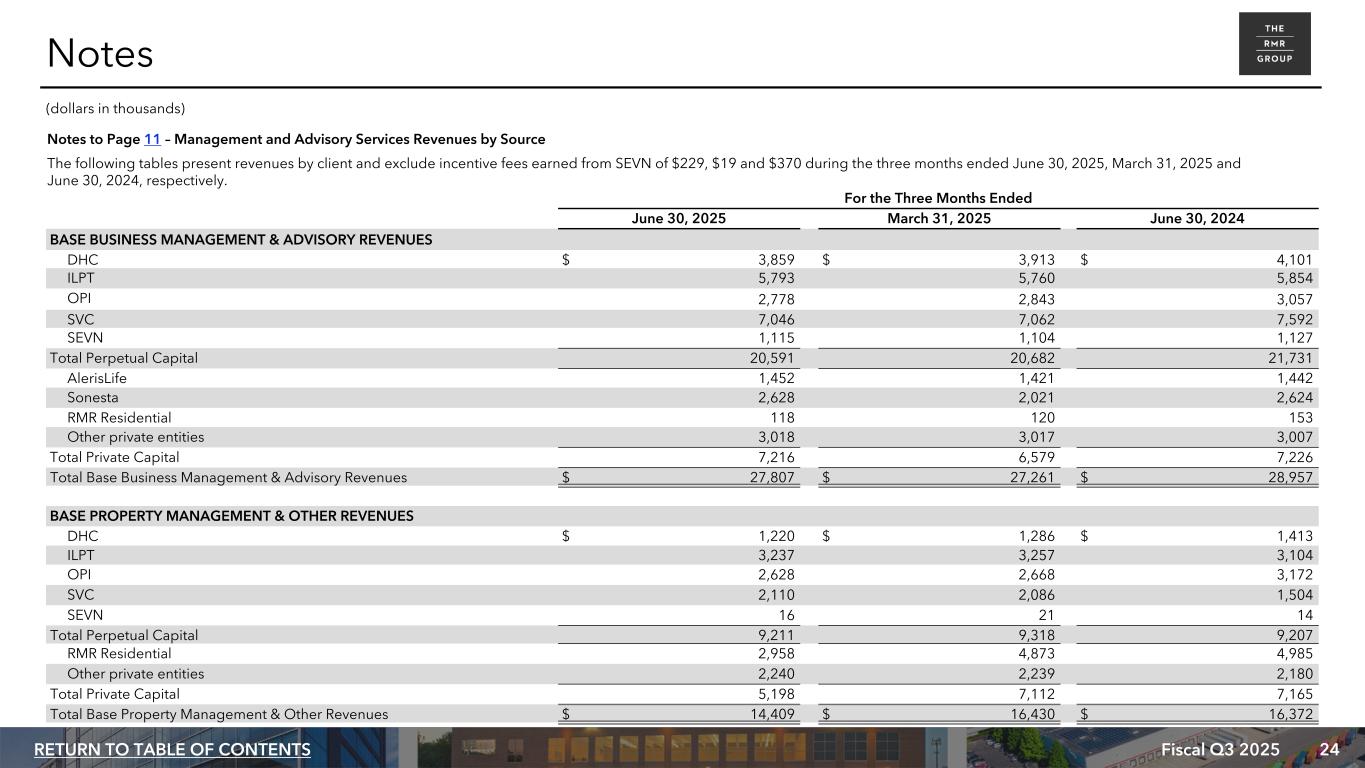Click the page number 24
The image size is (1365, 768).
pos(1329,750)
